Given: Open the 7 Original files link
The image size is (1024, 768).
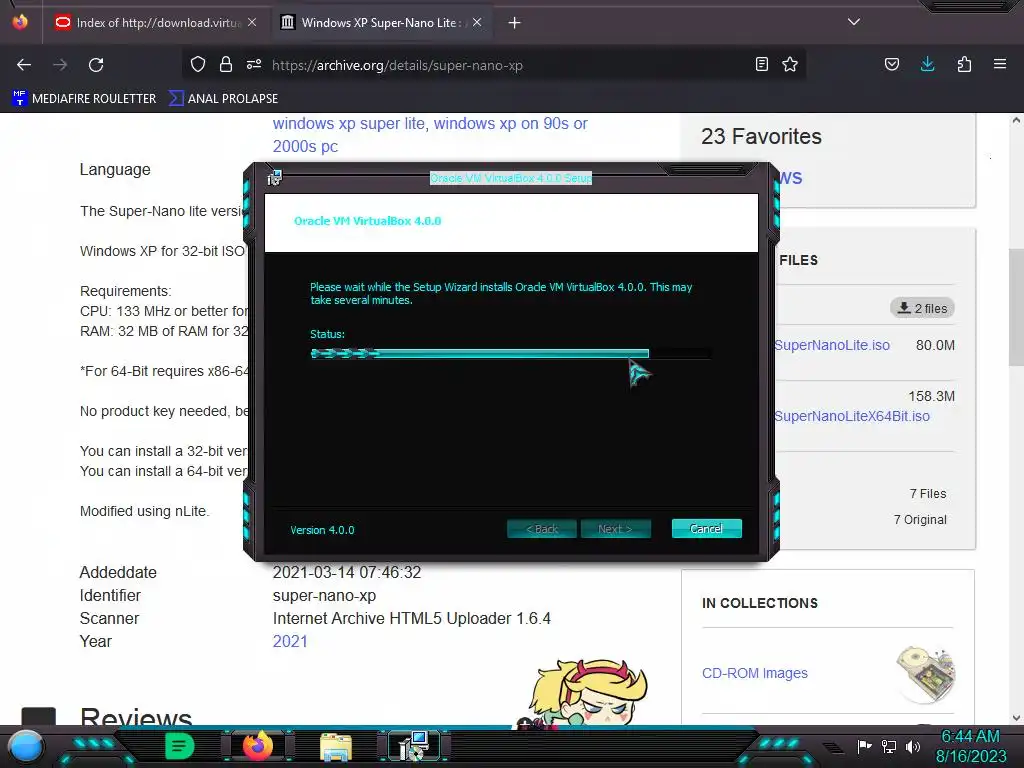Looking at the screenshot, I should (x=920, y=520).
